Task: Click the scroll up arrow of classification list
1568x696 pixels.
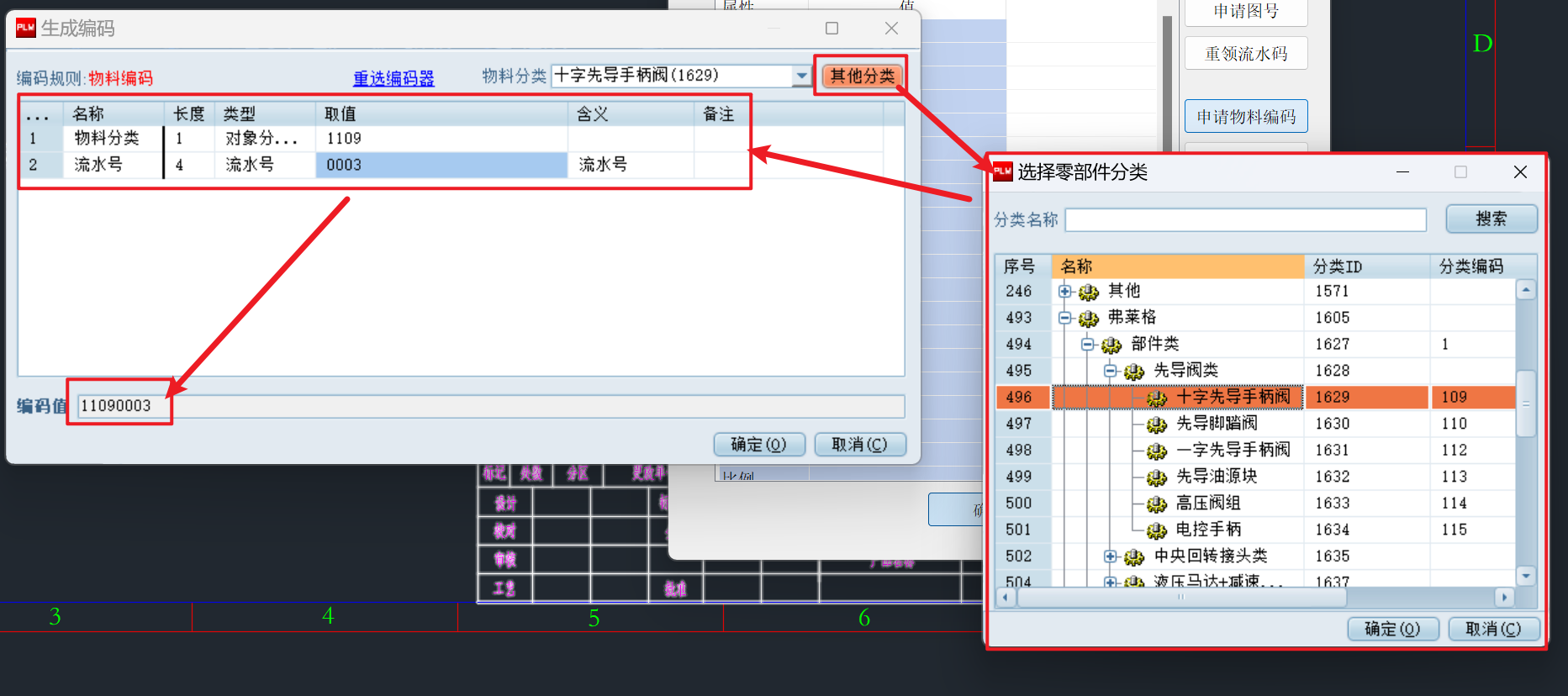Action: [x=1526, y=290]
